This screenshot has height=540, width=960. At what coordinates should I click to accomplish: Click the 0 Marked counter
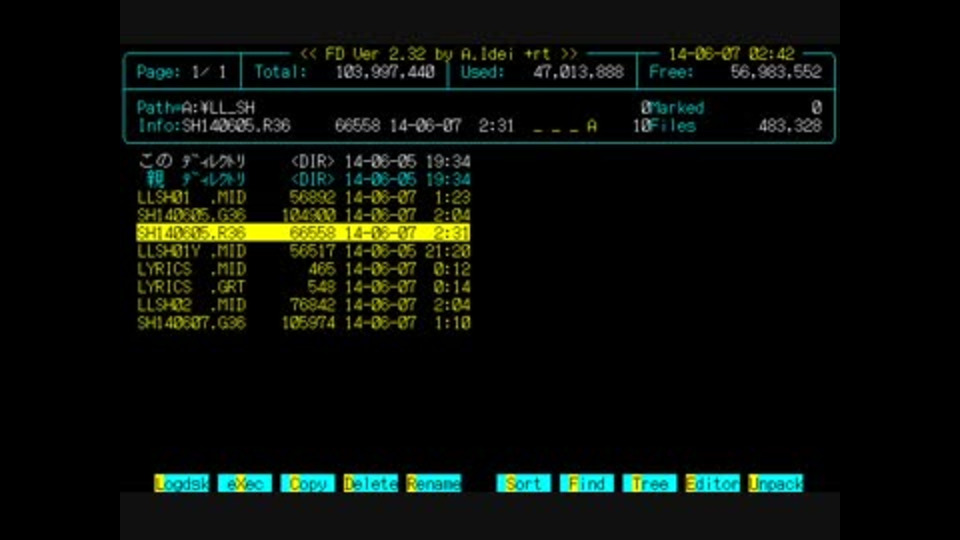tap(672, 108)
